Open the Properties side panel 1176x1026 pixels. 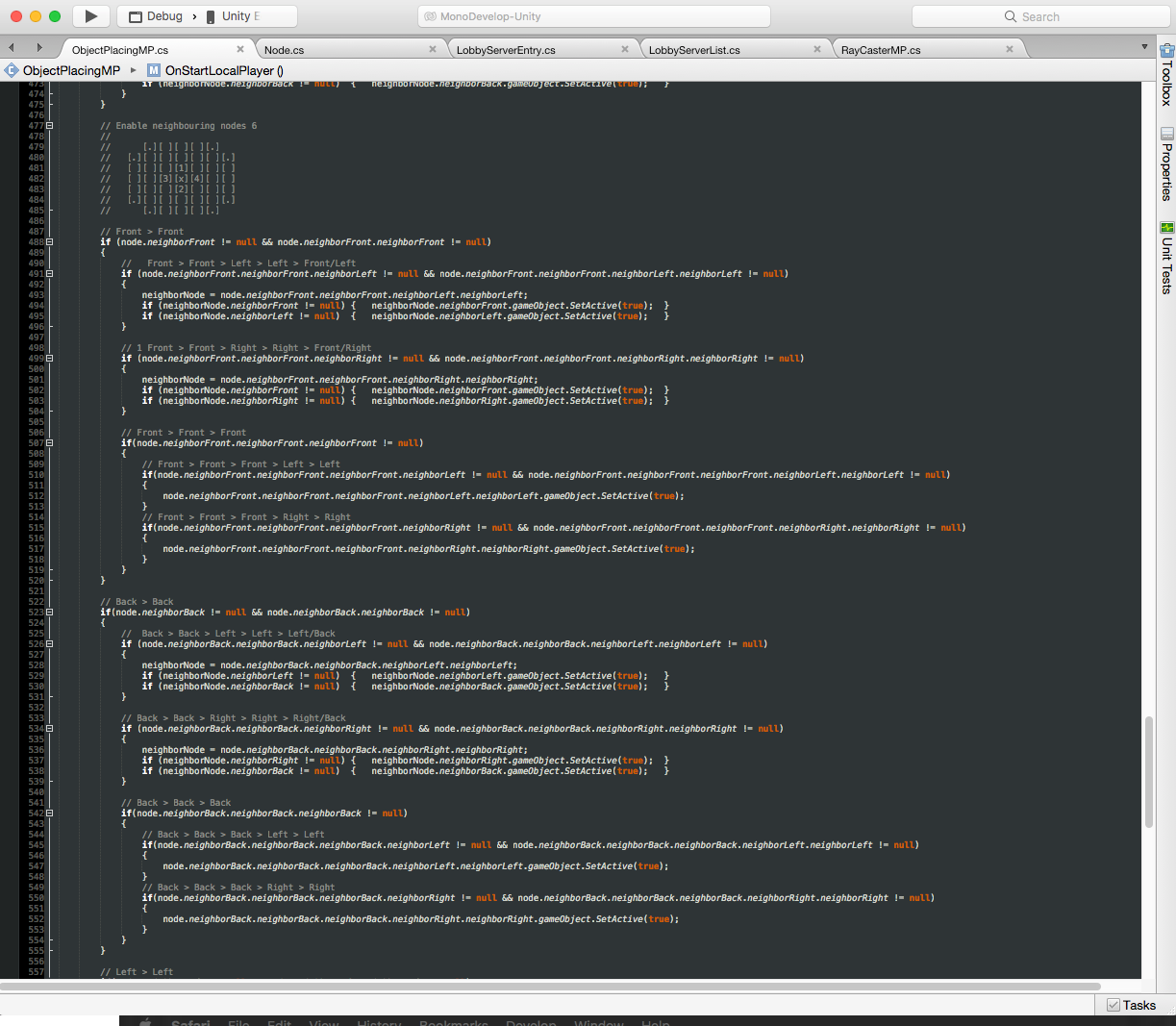1166,163
